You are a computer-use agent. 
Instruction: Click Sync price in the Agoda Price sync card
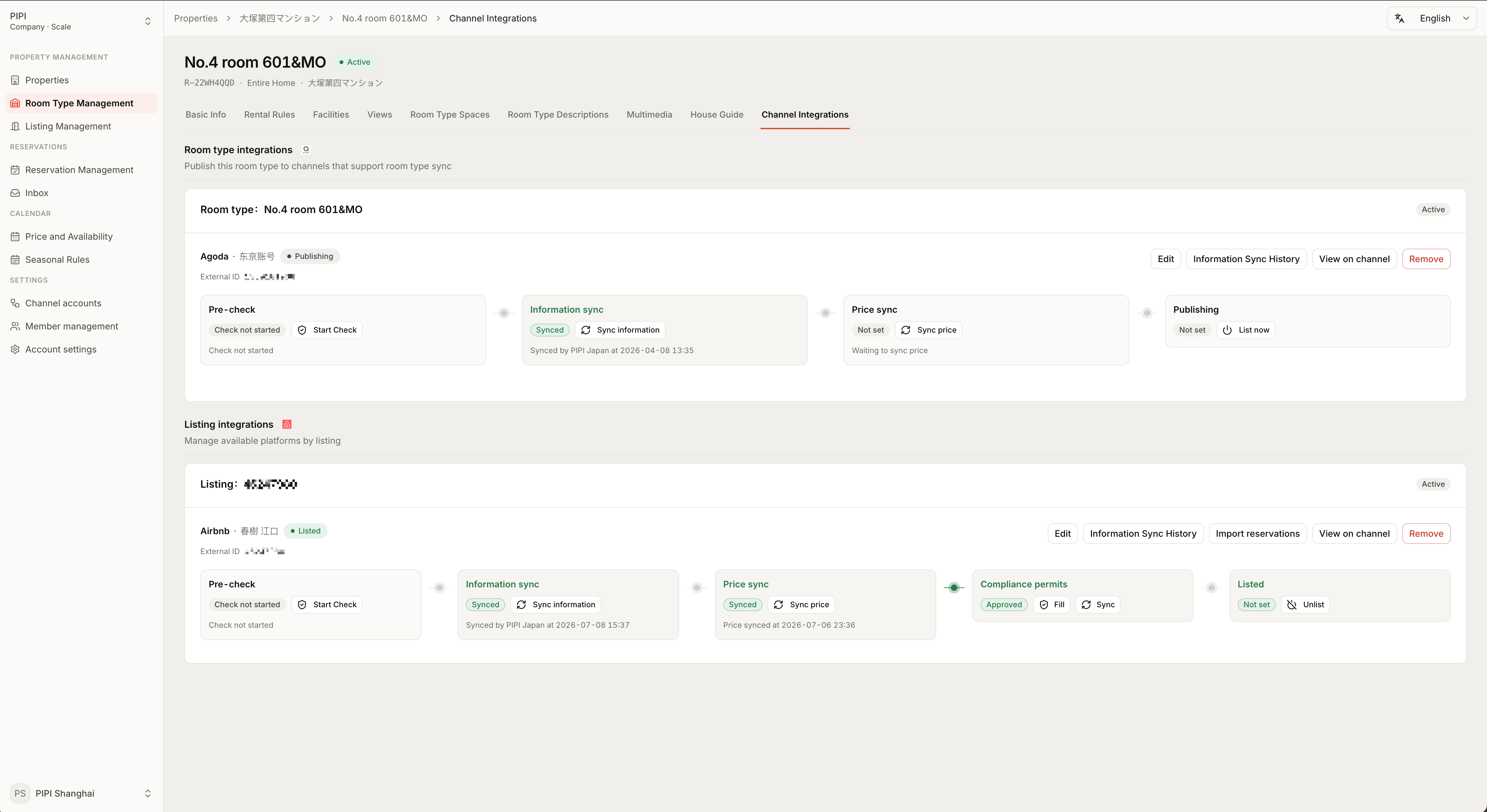(928, 330)
